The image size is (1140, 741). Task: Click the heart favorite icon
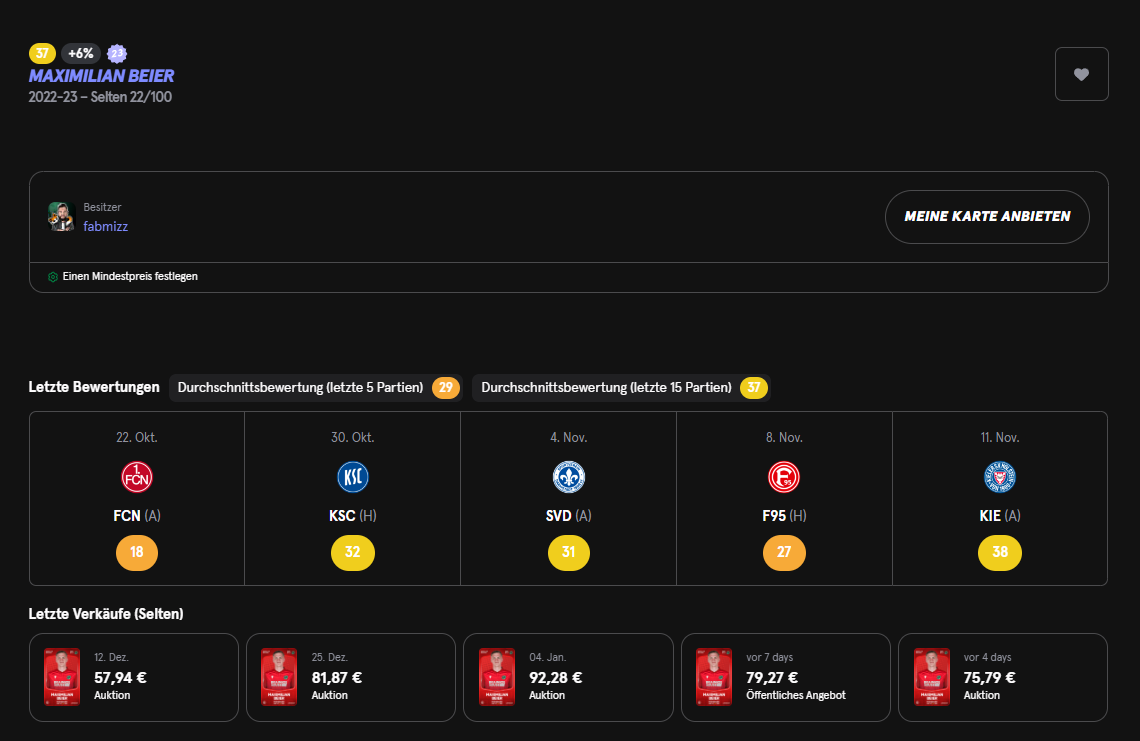click(1081, 74)
